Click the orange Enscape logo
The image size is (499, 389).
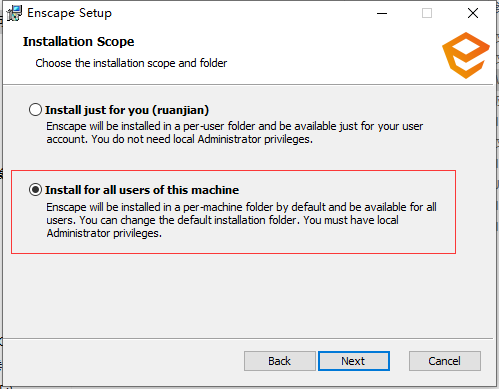[466, 55]
